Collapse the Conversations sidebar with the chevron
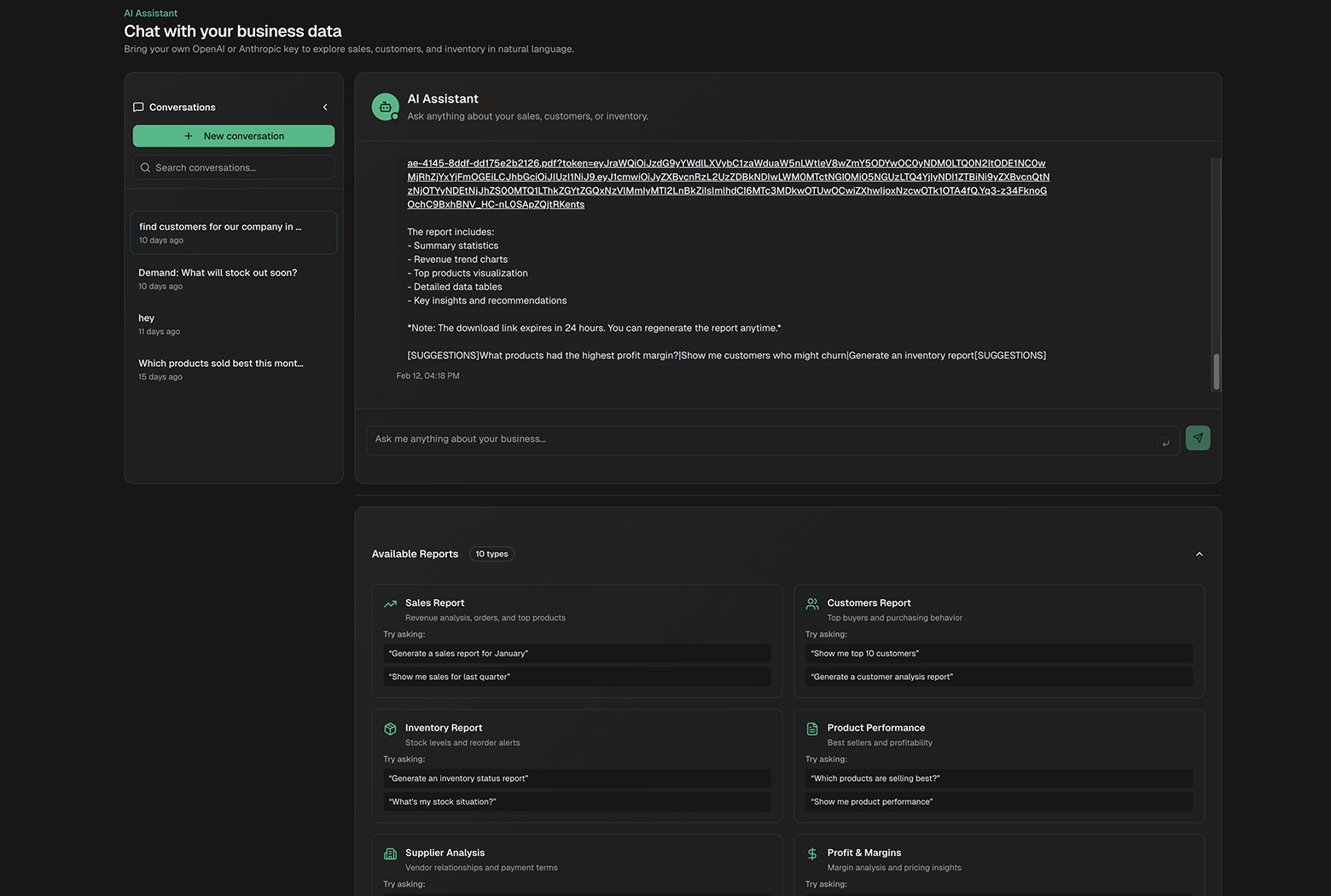Screen dimensions: 1331x896 325,107
